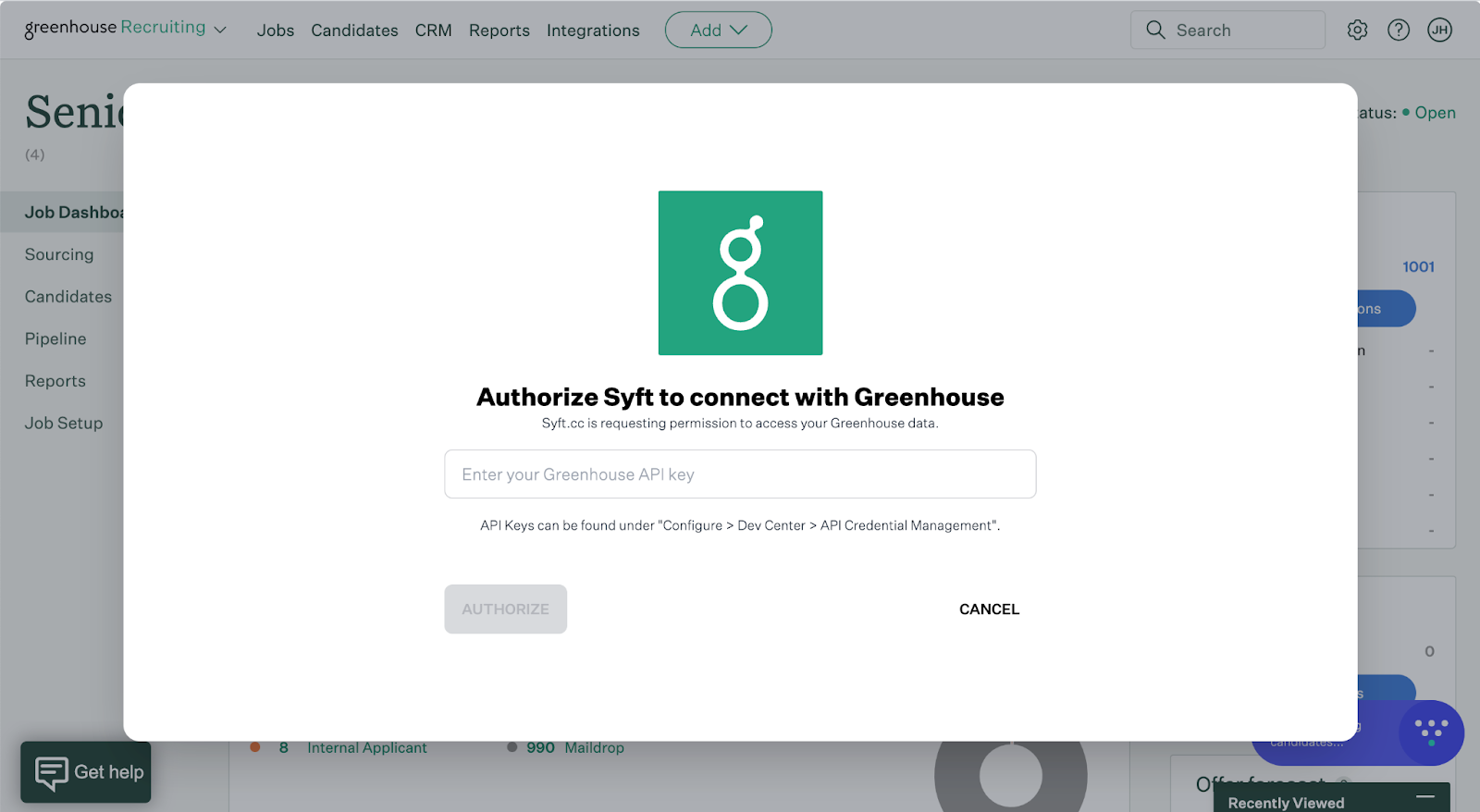Click the 1001 count link
Screen dimensions: 1480x812
point(1418,266)
